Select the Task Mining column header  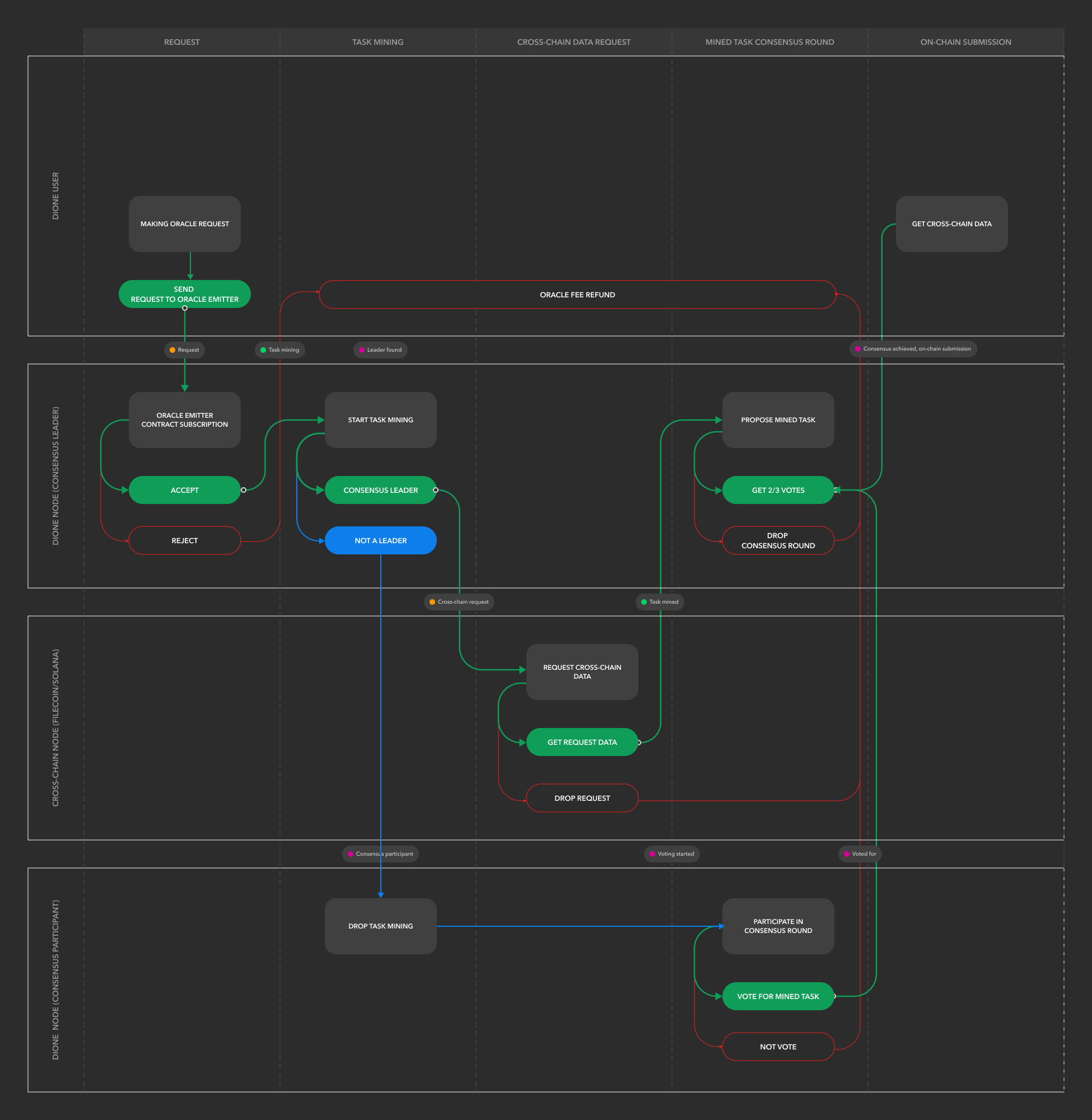[377, 42]
